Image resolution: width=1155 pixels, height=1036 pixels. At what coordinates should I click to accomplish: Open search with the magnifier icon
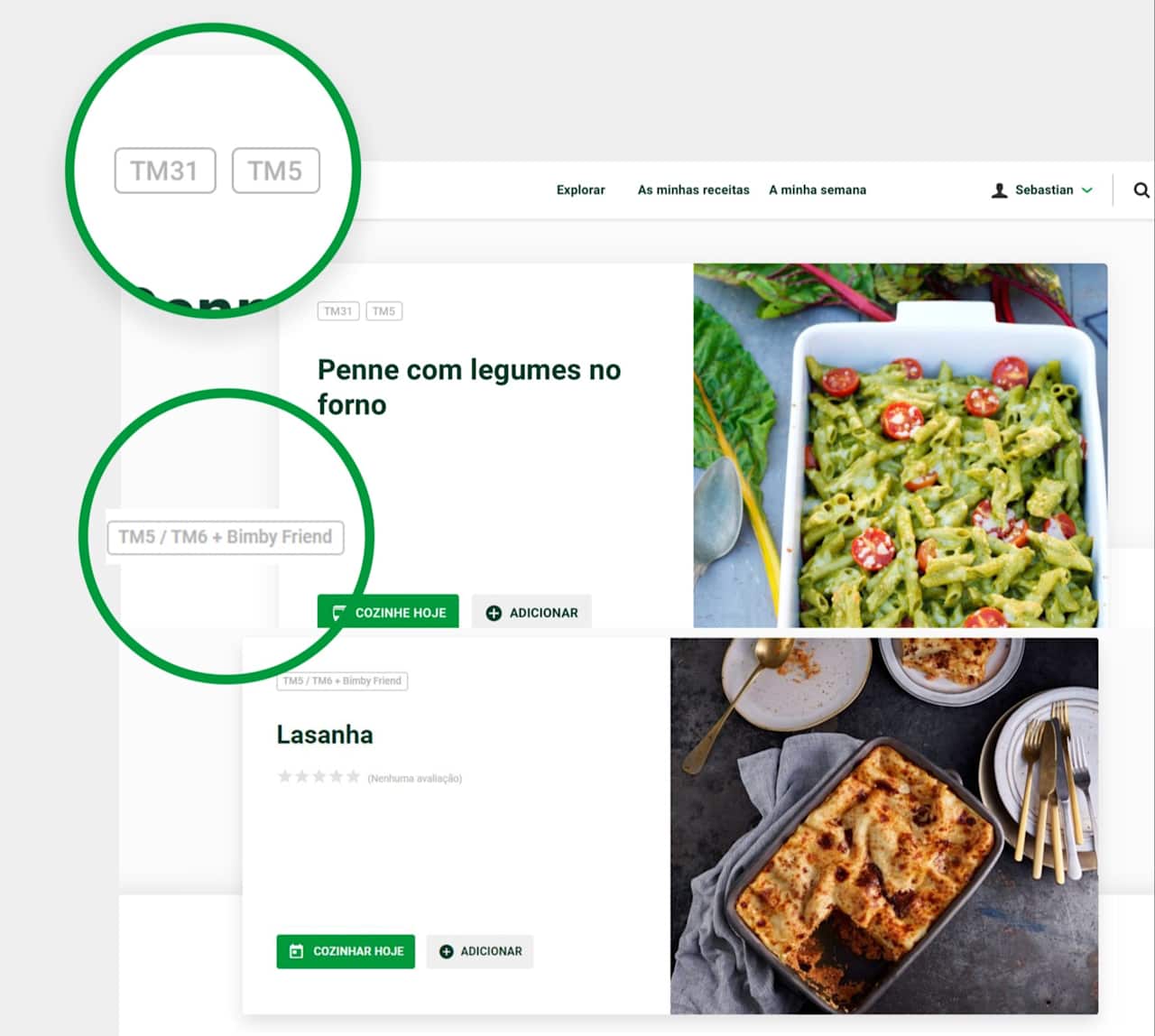pyautogui.click(x=1141, y=190)
